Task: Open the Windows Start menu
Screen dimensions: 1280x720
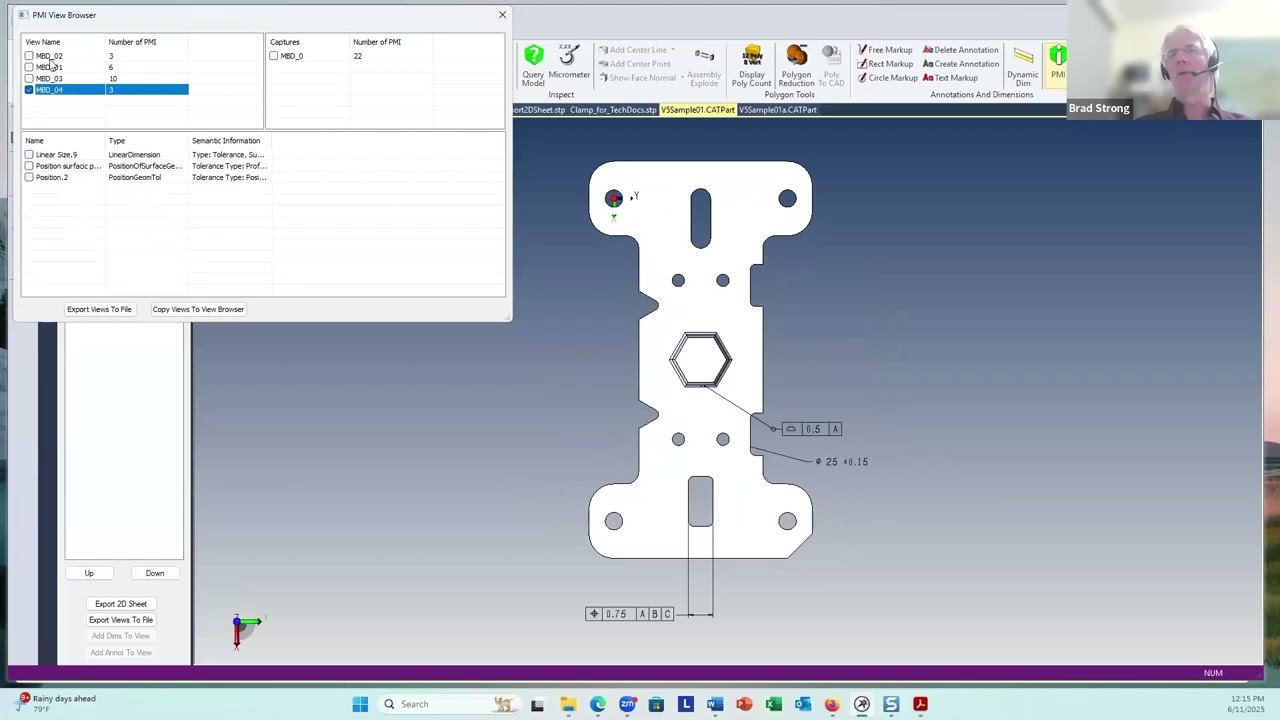Action: tap(360, 704)
